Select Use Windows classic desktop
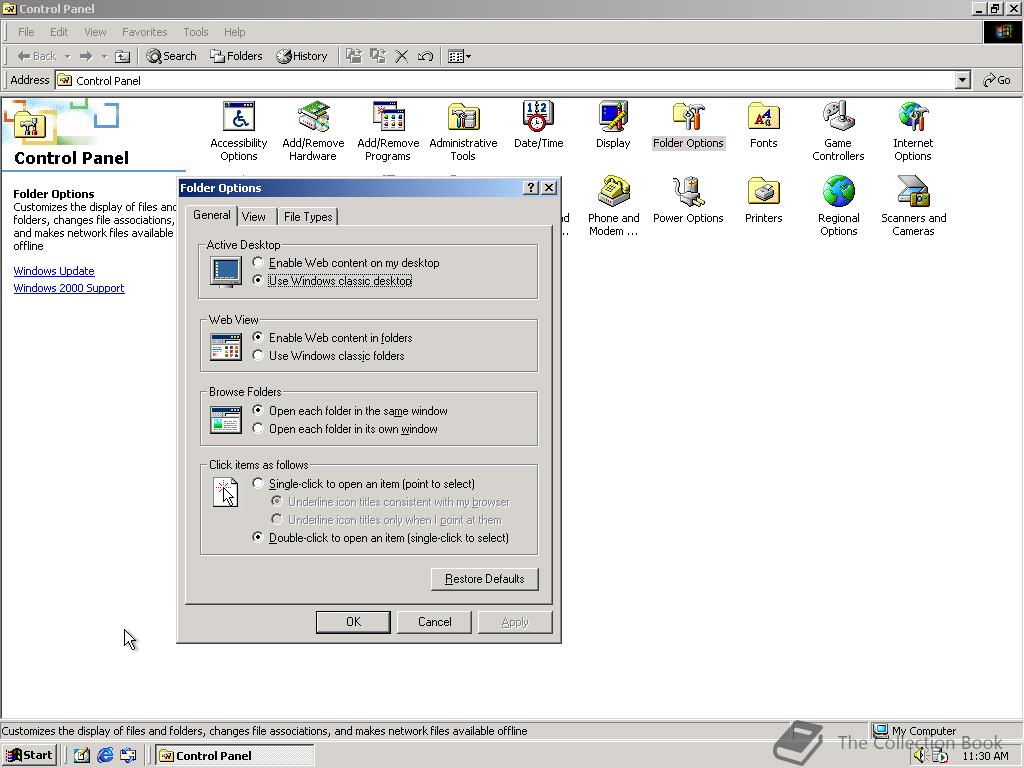 [332, 281]
